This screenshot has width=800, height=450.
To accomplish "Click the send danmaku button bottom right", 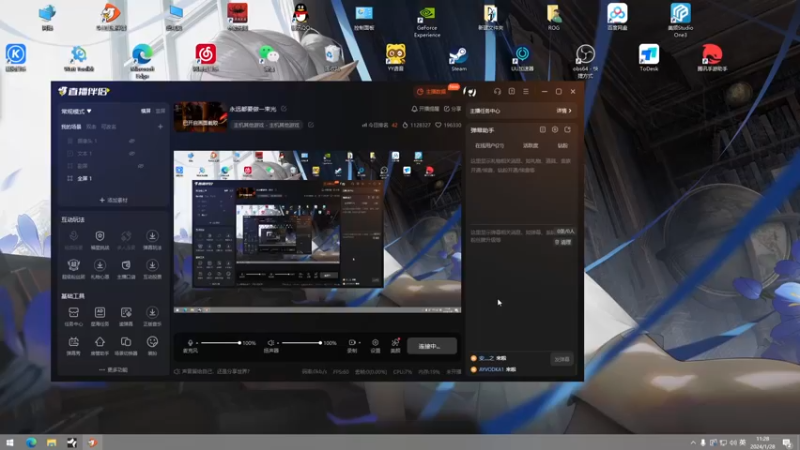I will pyautogui.click(x=562, y=359).
